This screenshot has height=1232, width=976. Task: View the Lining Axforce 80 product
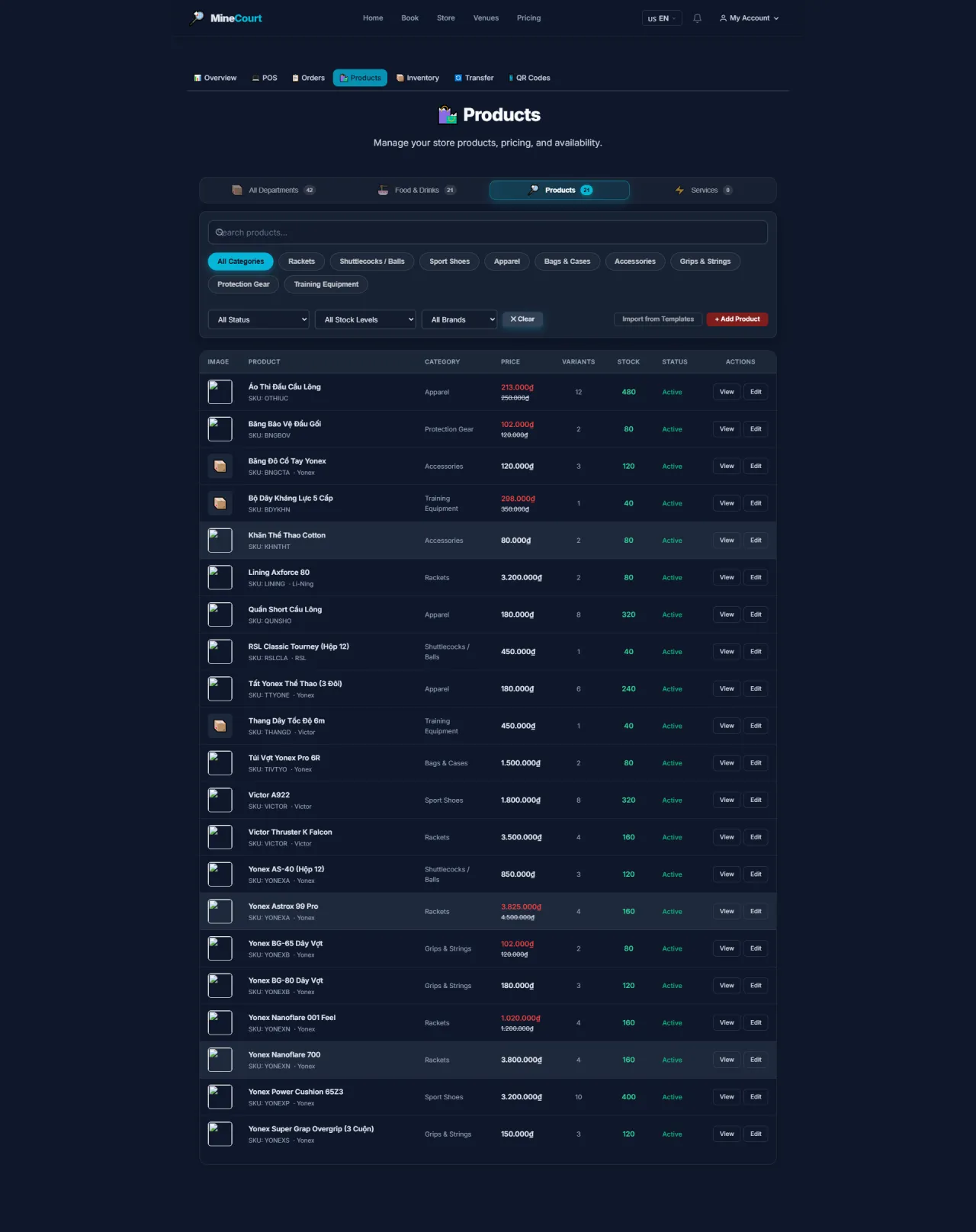[x=727, y=578]
